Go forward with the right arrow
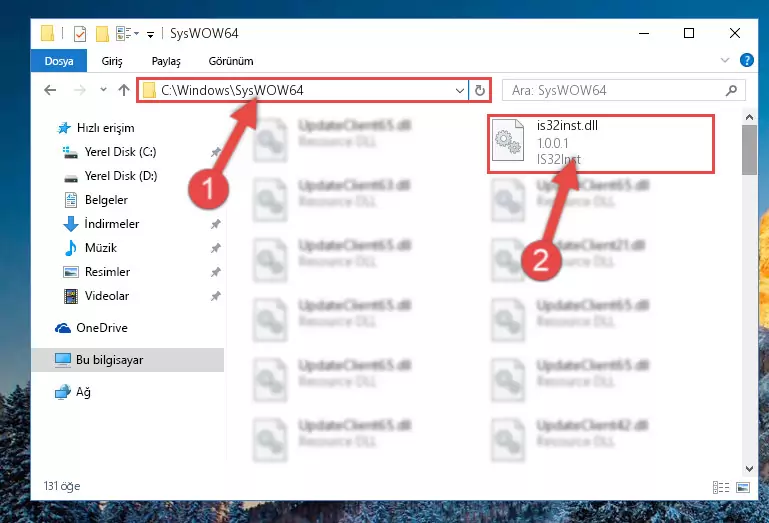Screen dimensions: 769x523 click(x=79, y=90)
